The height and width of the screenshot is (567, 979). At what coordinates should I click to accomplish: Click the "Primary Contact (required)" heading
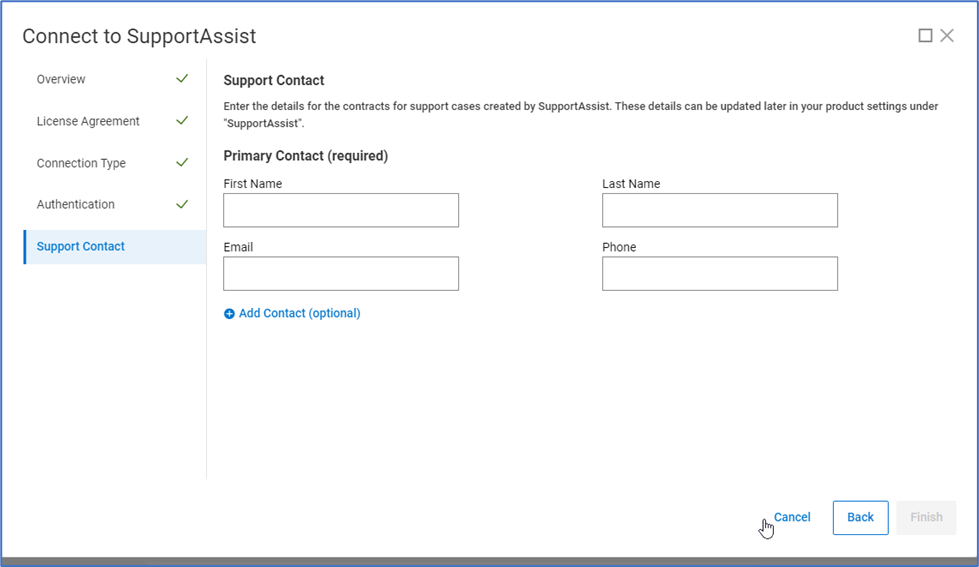306,156
